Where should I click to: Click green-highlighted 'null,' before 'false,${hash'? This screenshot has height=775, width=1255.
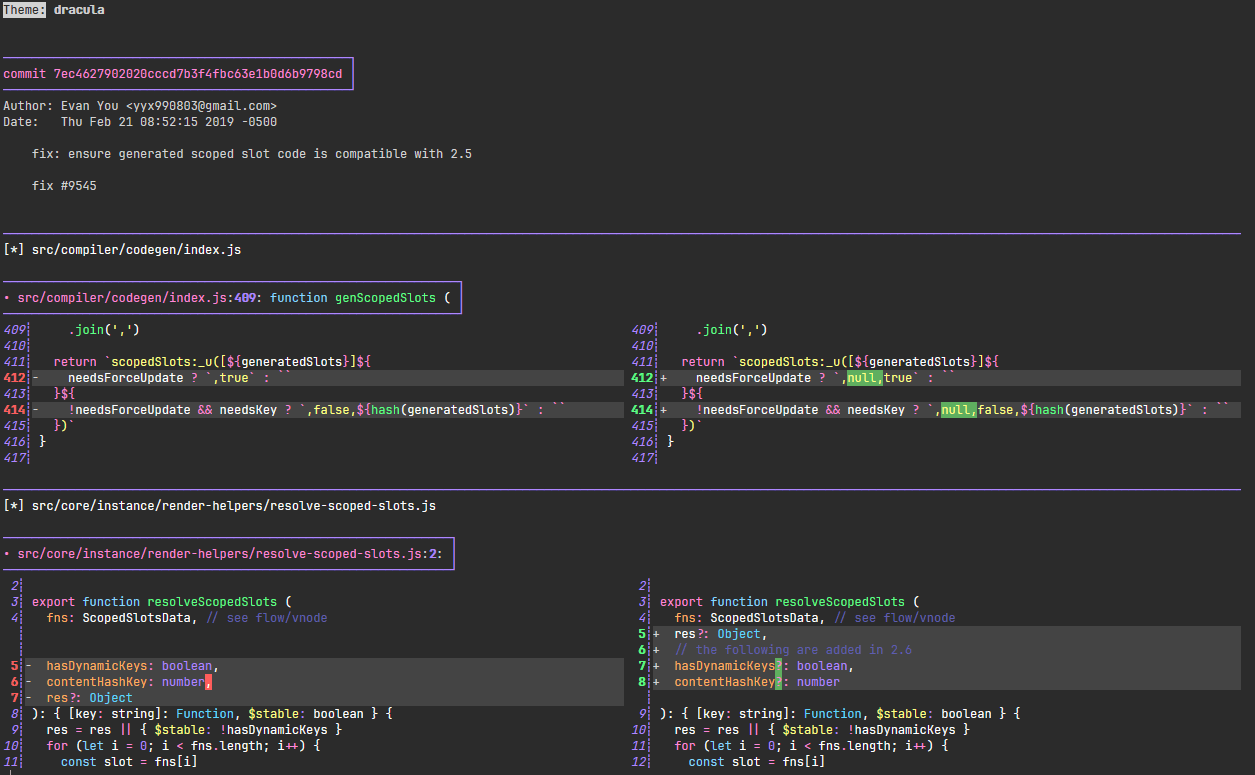(x=959, y=410)
